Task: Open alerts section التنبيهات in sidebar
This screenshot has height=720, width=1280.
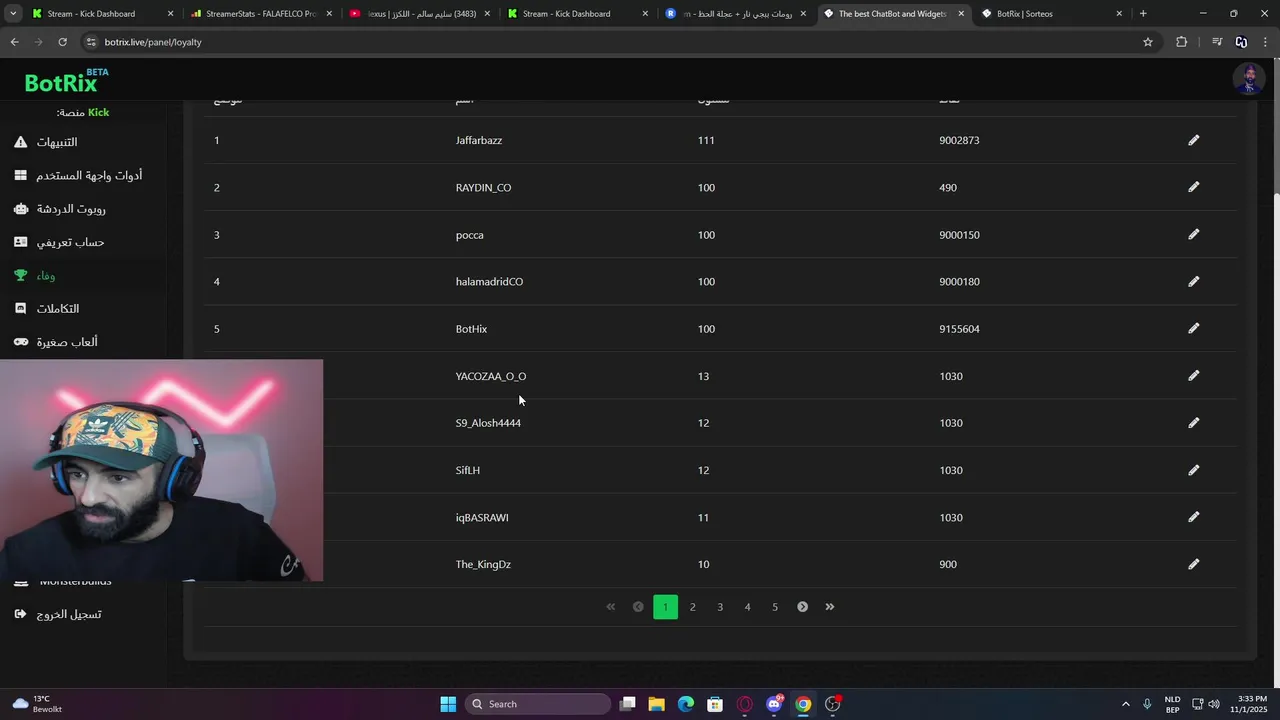Action: coord(46,142)
